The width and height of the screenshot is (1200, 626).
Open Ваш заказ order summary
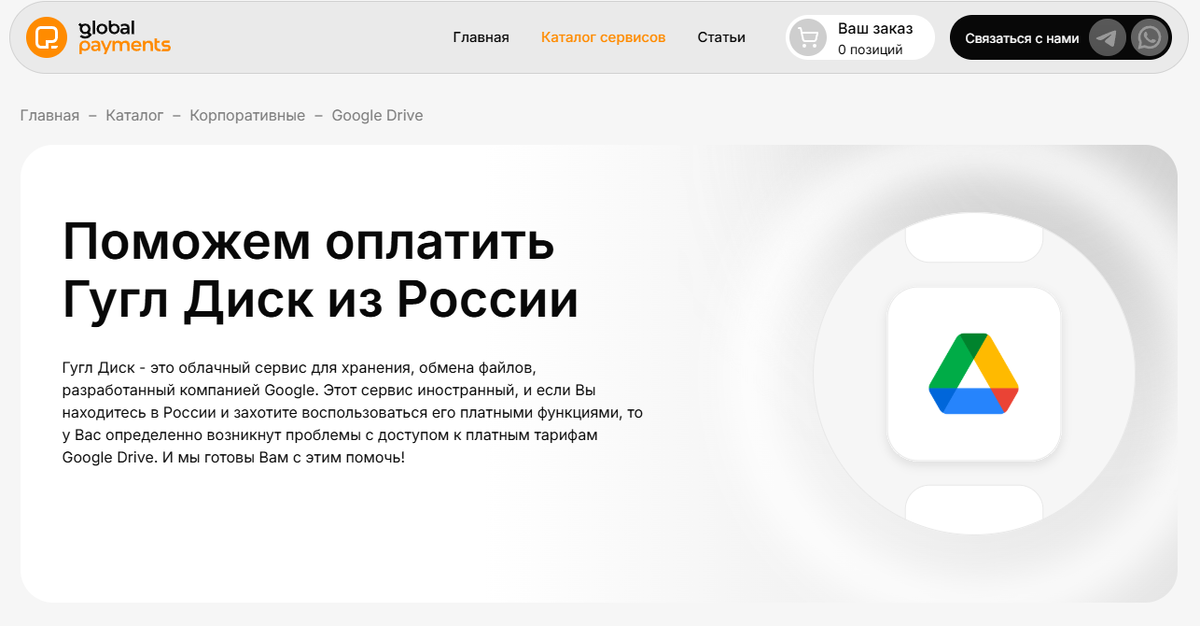(860, 38)
